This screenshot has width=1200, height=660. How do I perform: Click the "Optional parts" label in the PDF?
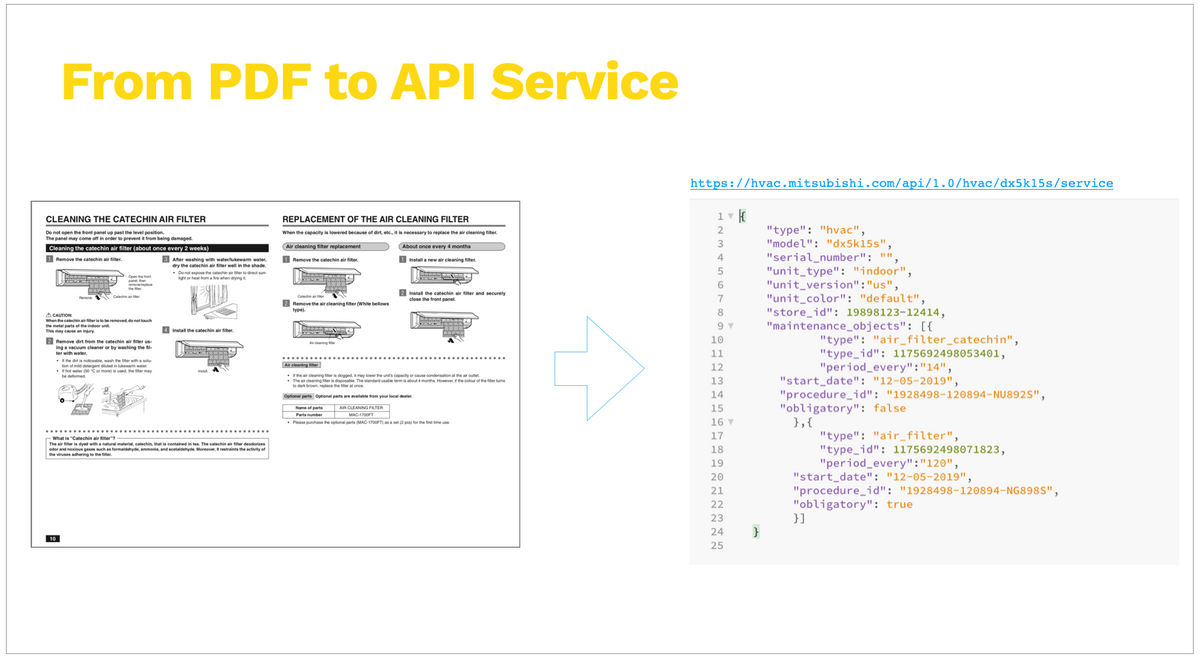coord(298,397)
